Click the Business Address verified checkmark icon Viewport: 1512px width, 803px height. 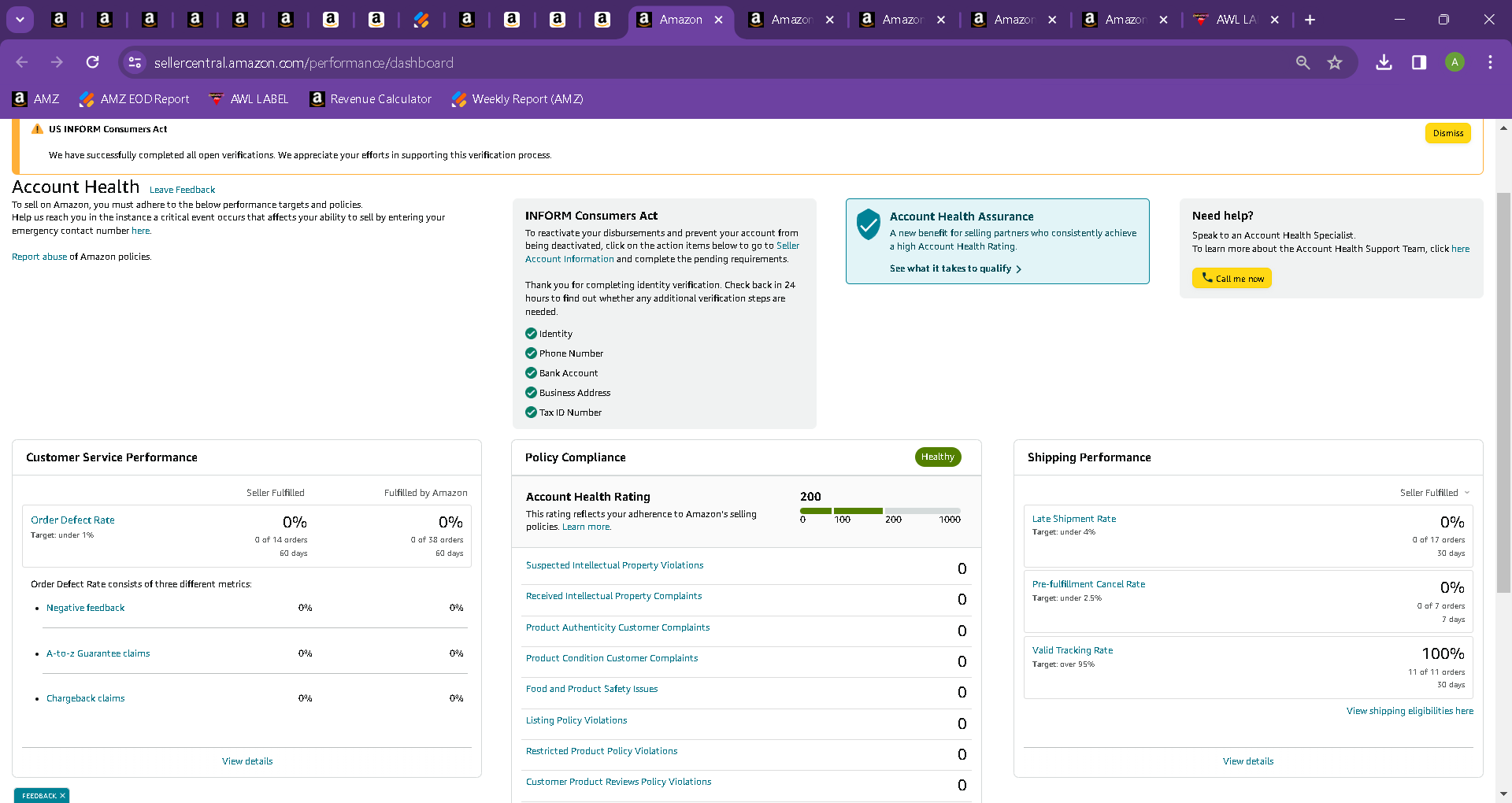click(x=531, y=393)
